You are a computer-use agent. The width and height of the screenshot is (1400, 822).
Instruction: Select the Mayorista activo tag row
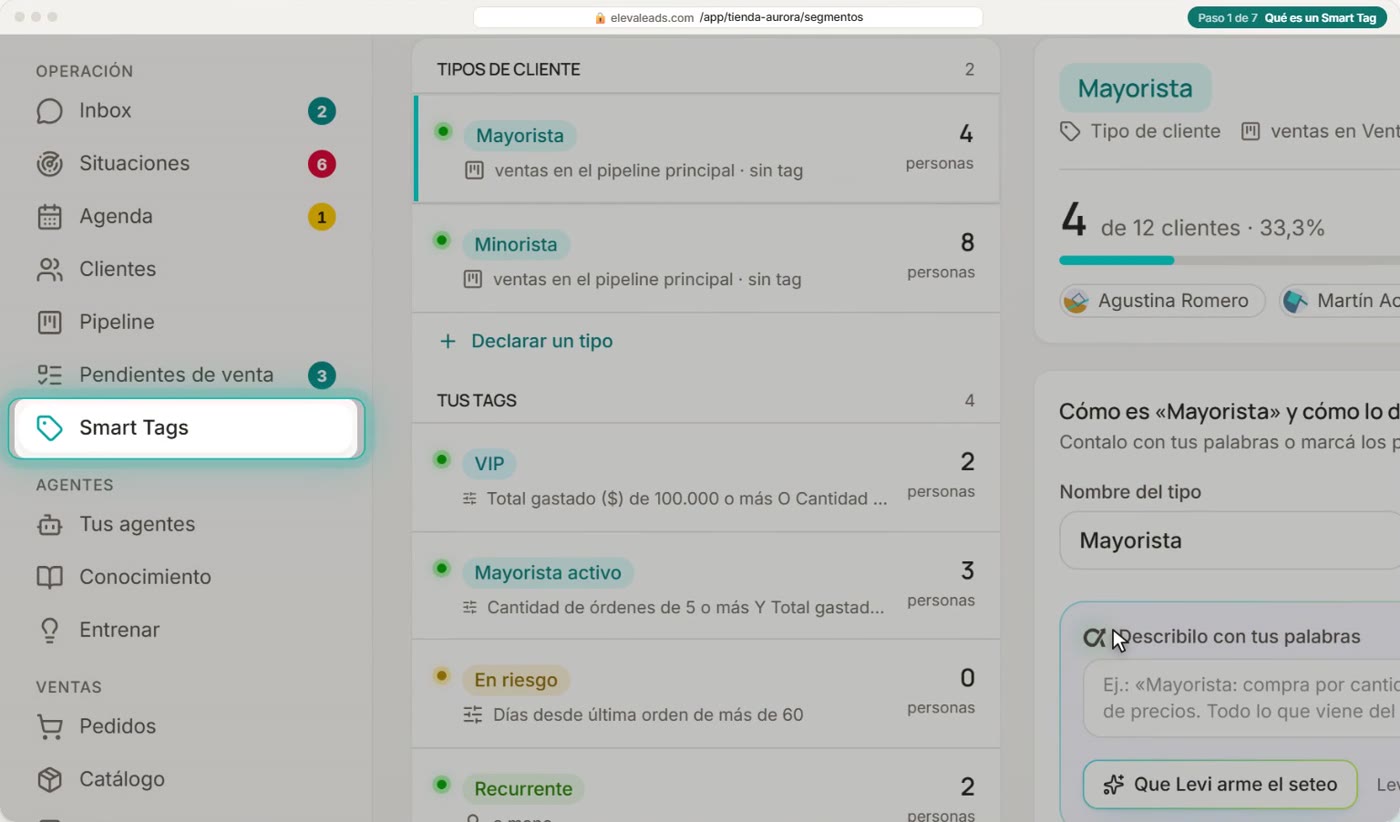pyautogui.click(x=707, y=586)
